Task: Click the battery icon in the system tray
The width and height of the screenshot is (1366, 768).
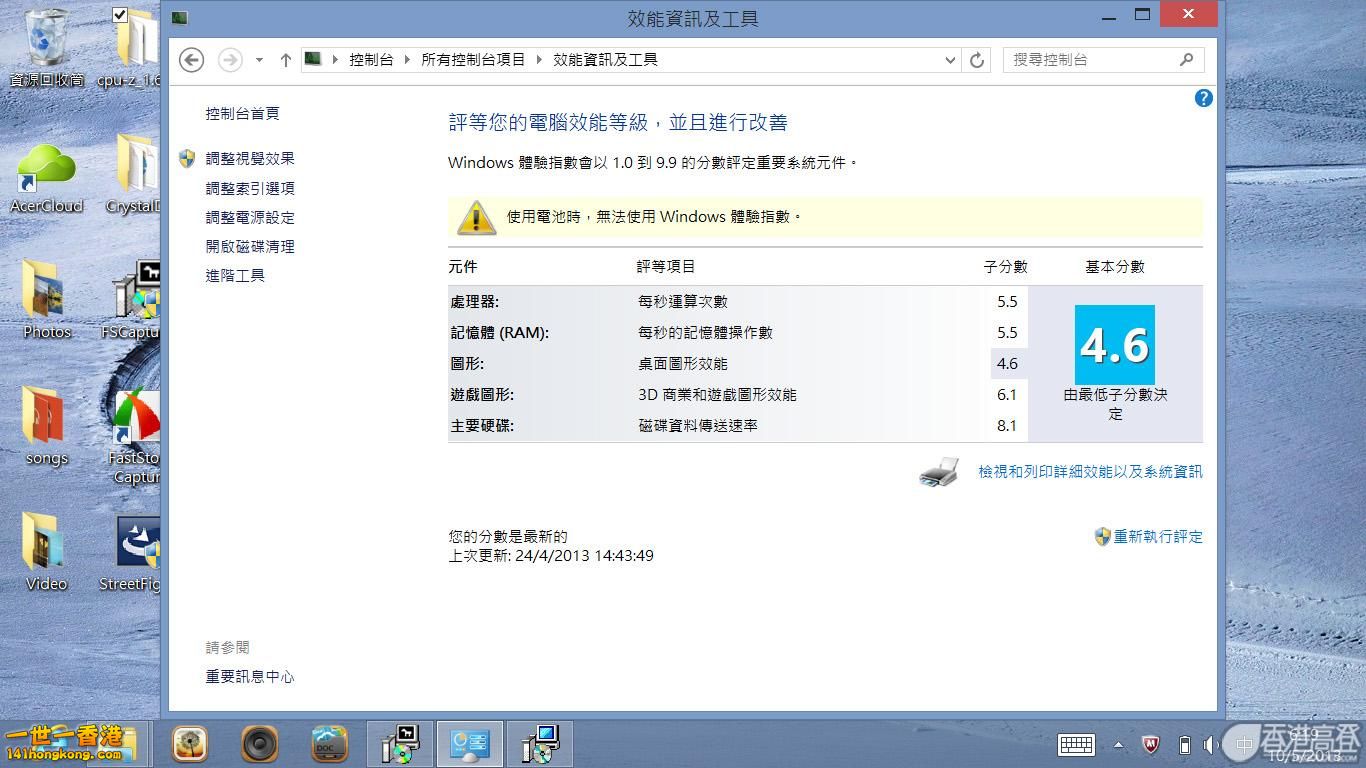Action: pyautogui.click(x=1184, y=745)
